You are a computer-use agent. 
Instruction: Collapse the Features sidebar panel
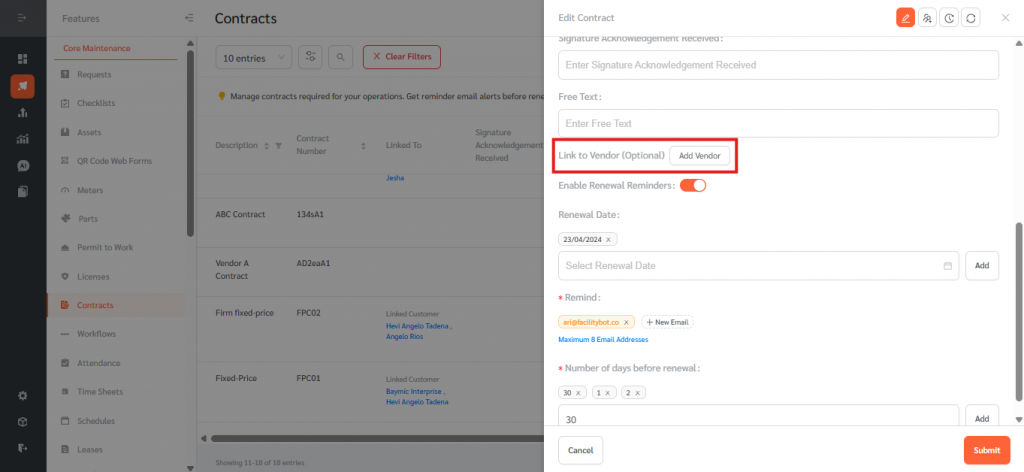tap(190, 18)
